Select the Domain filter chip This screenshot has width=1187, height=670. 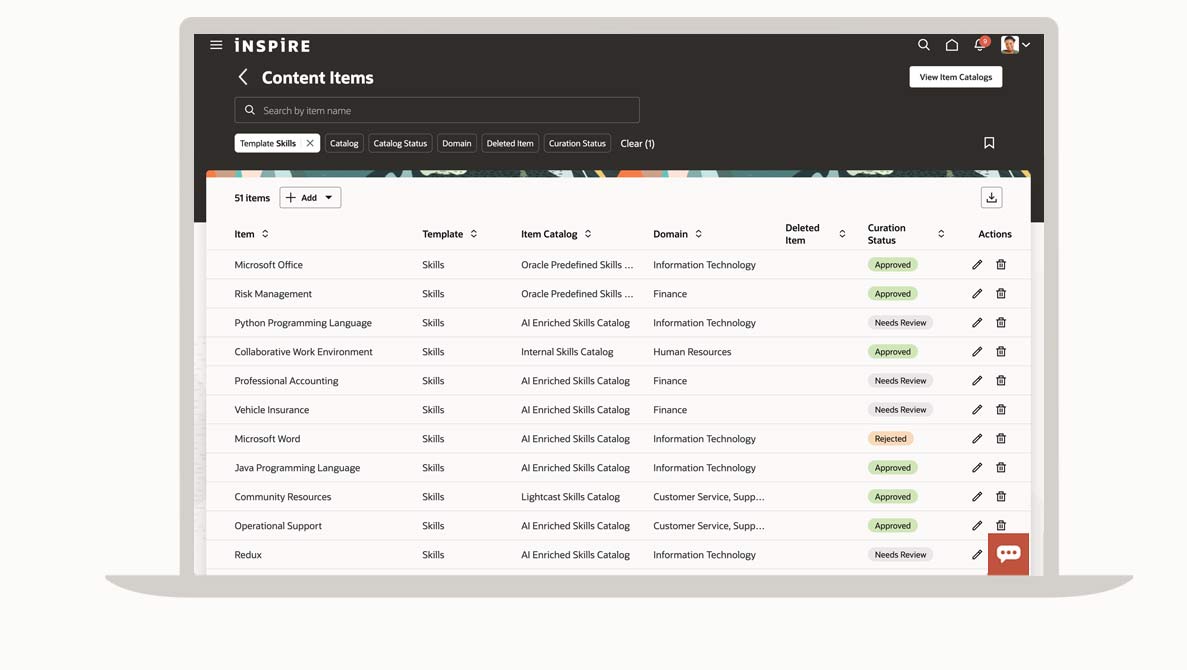tap(456, 143)
